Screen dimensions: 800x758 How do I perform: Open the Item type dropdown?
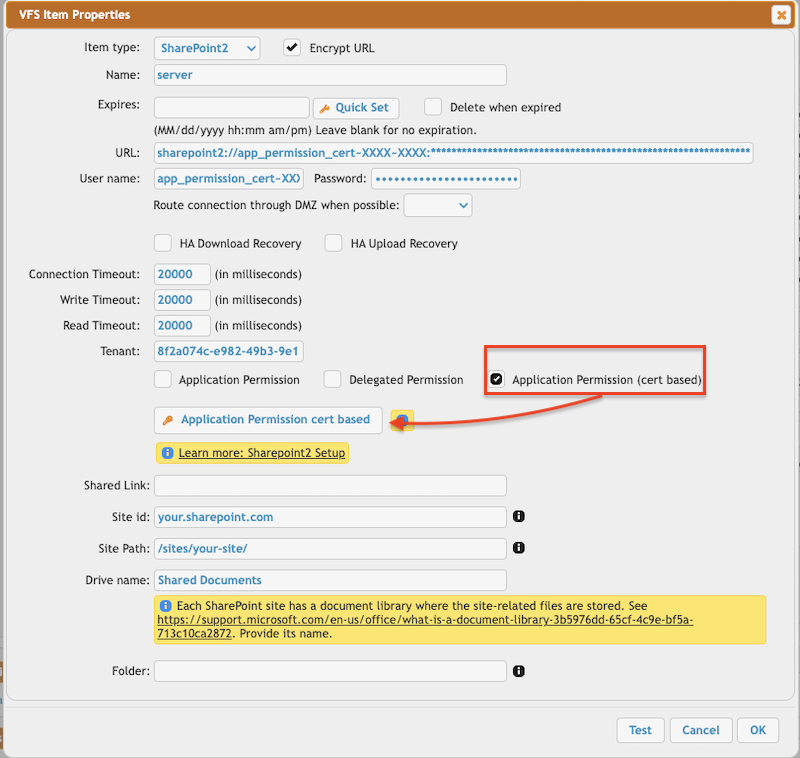tap(207, 48)
